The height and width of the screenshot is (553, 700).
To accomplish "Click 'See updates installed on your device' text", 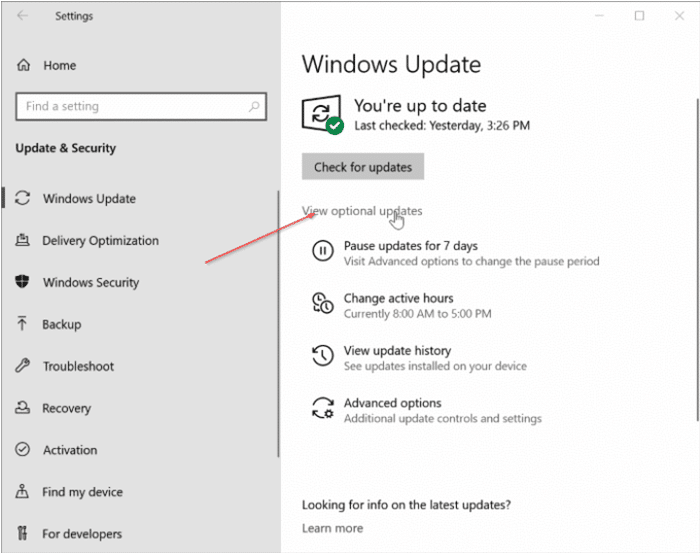I will [435, 366].
